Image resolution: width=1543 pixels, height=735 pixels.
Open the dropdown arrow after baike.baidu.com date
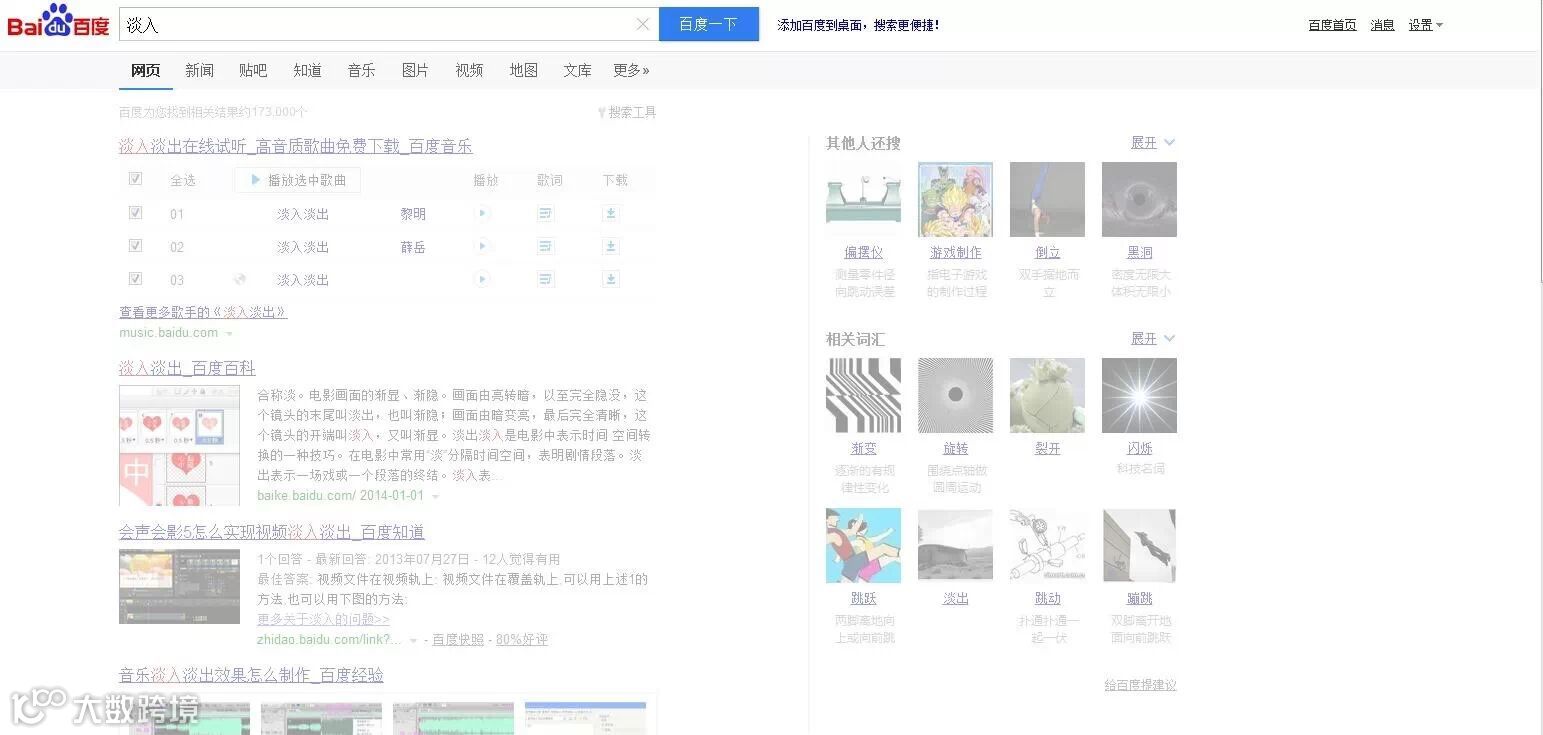pos(435,497)
